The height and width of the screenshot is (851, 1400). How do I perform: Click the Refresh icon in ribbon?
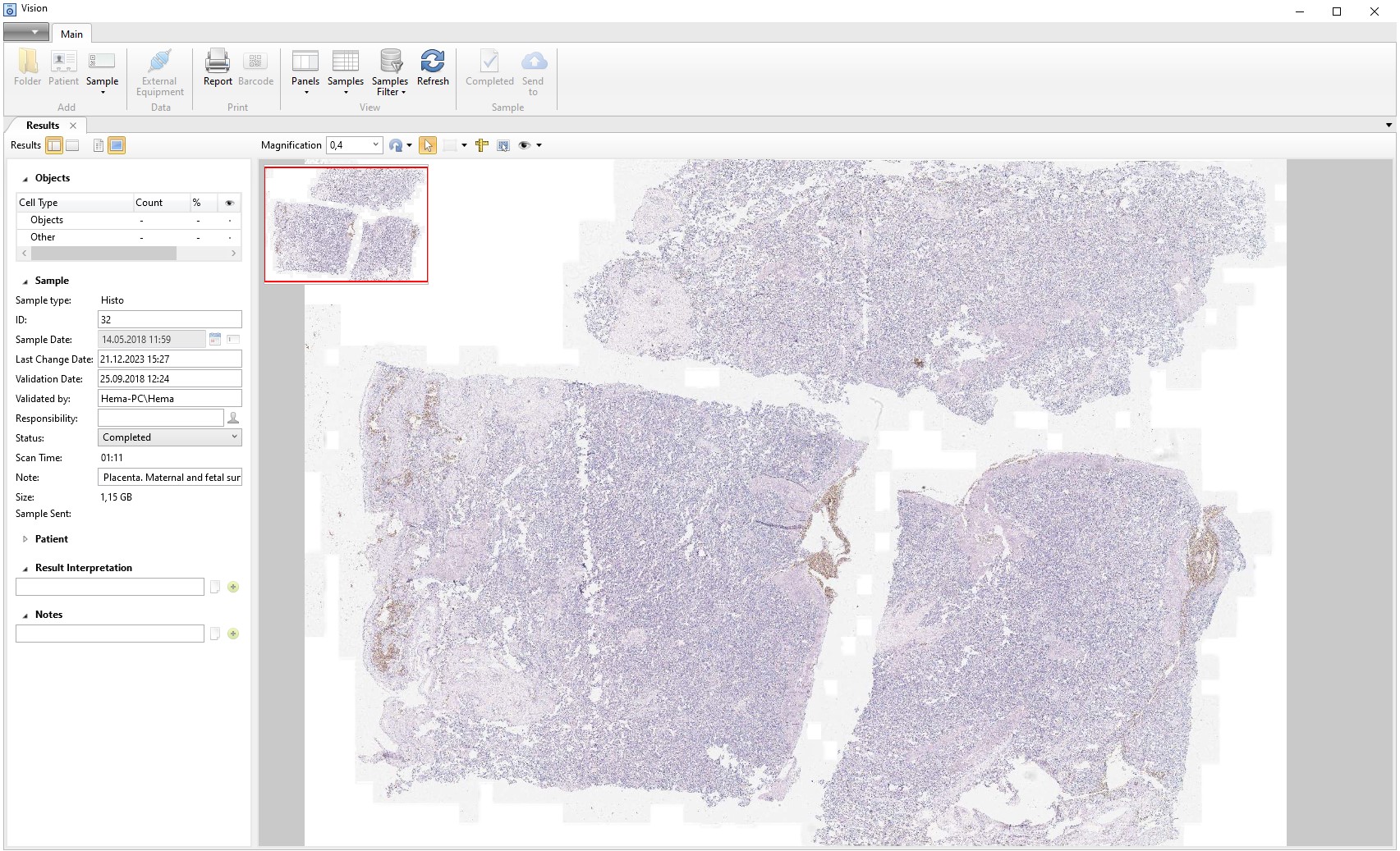click(x=433, y=62)
